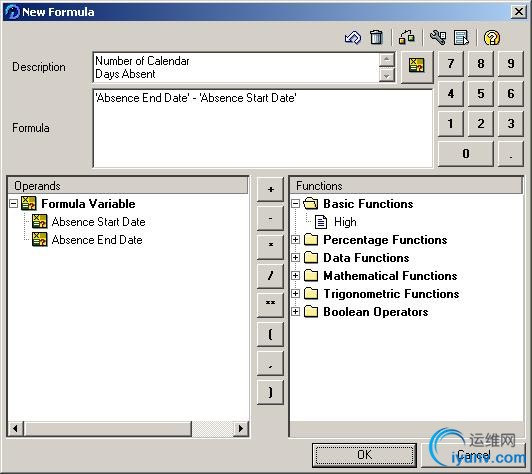Click the formula check list icon

click(x=461, y=37)
